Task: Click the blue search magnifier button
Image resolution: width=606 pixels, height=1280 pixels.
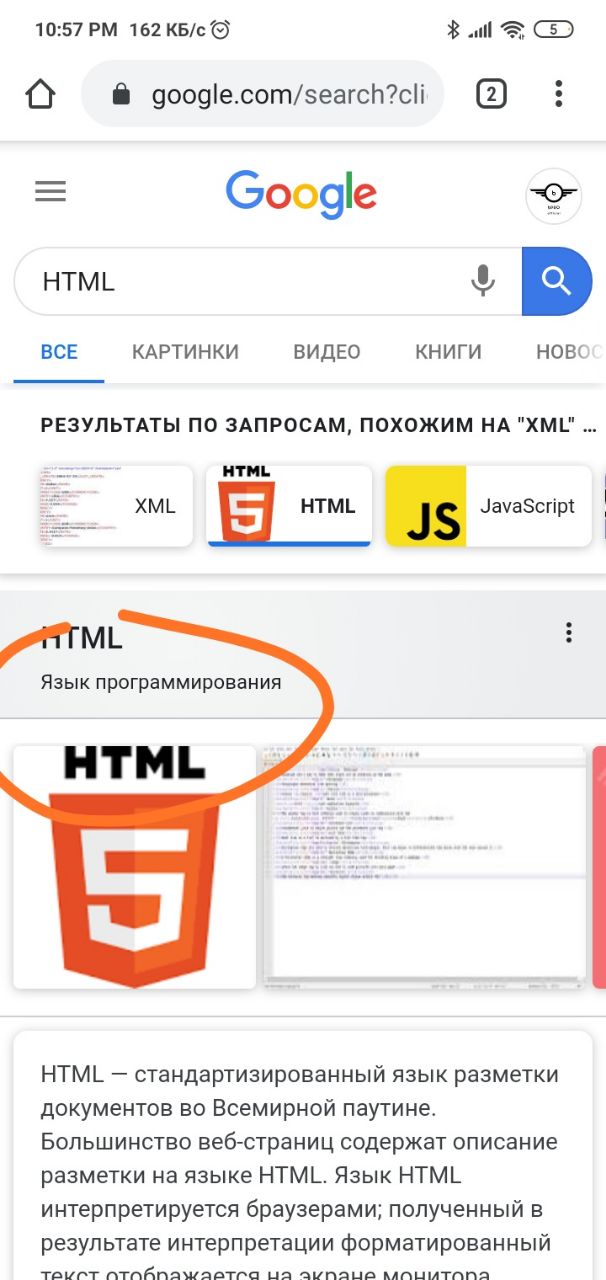Action: click(x=557, y=281)
